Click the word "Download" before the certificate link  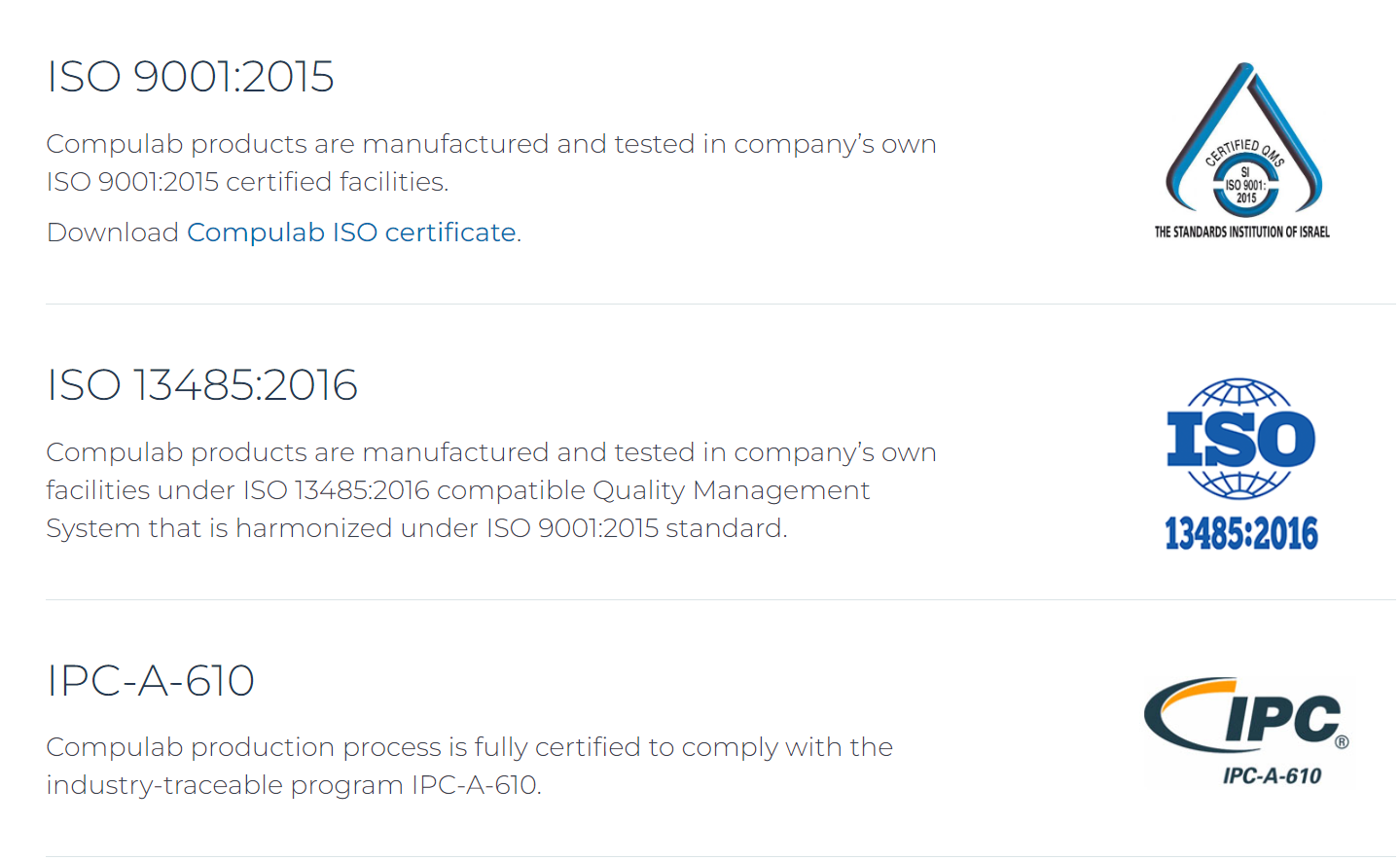click(113, 233)
